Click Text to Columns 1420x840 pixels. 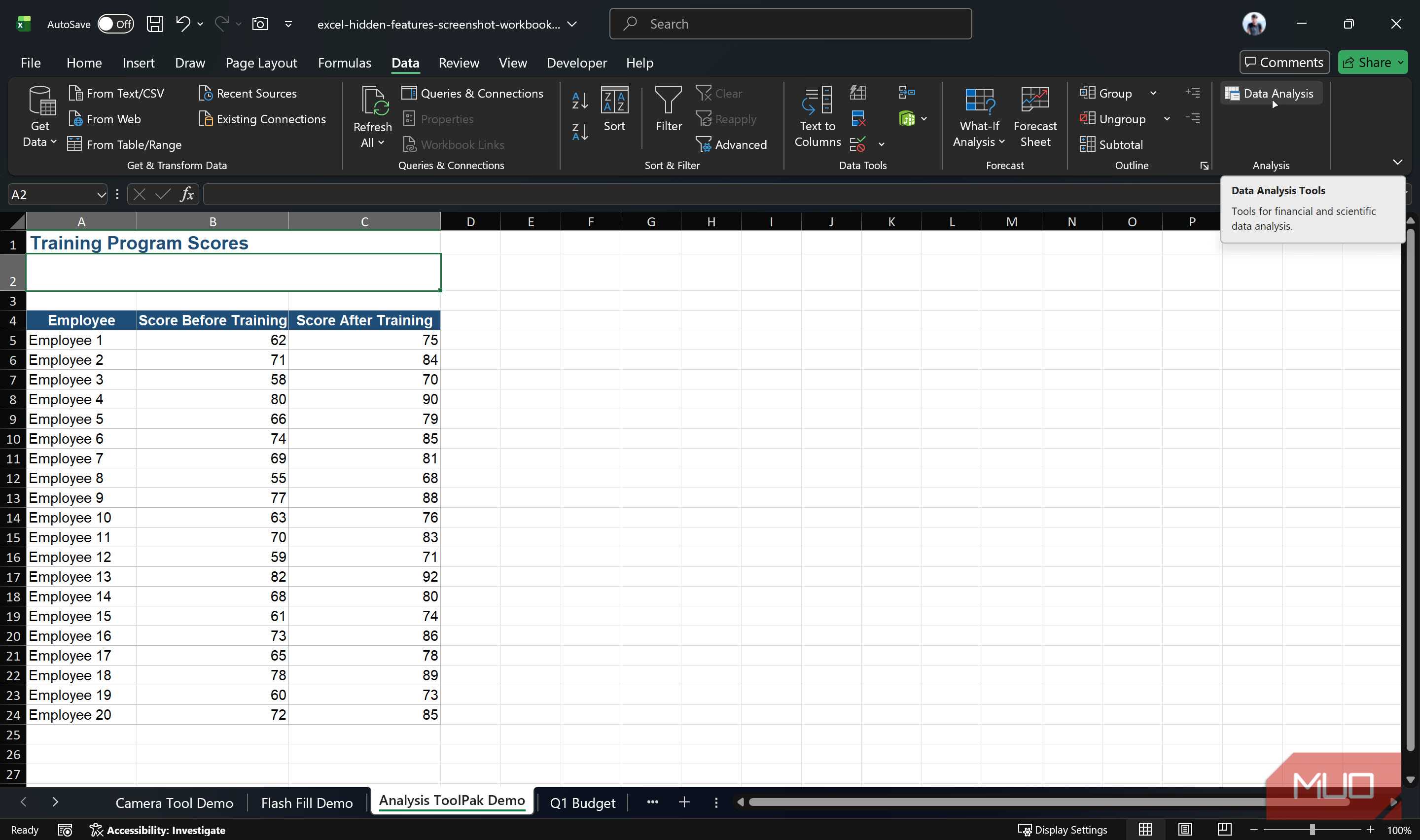(817, 117)
